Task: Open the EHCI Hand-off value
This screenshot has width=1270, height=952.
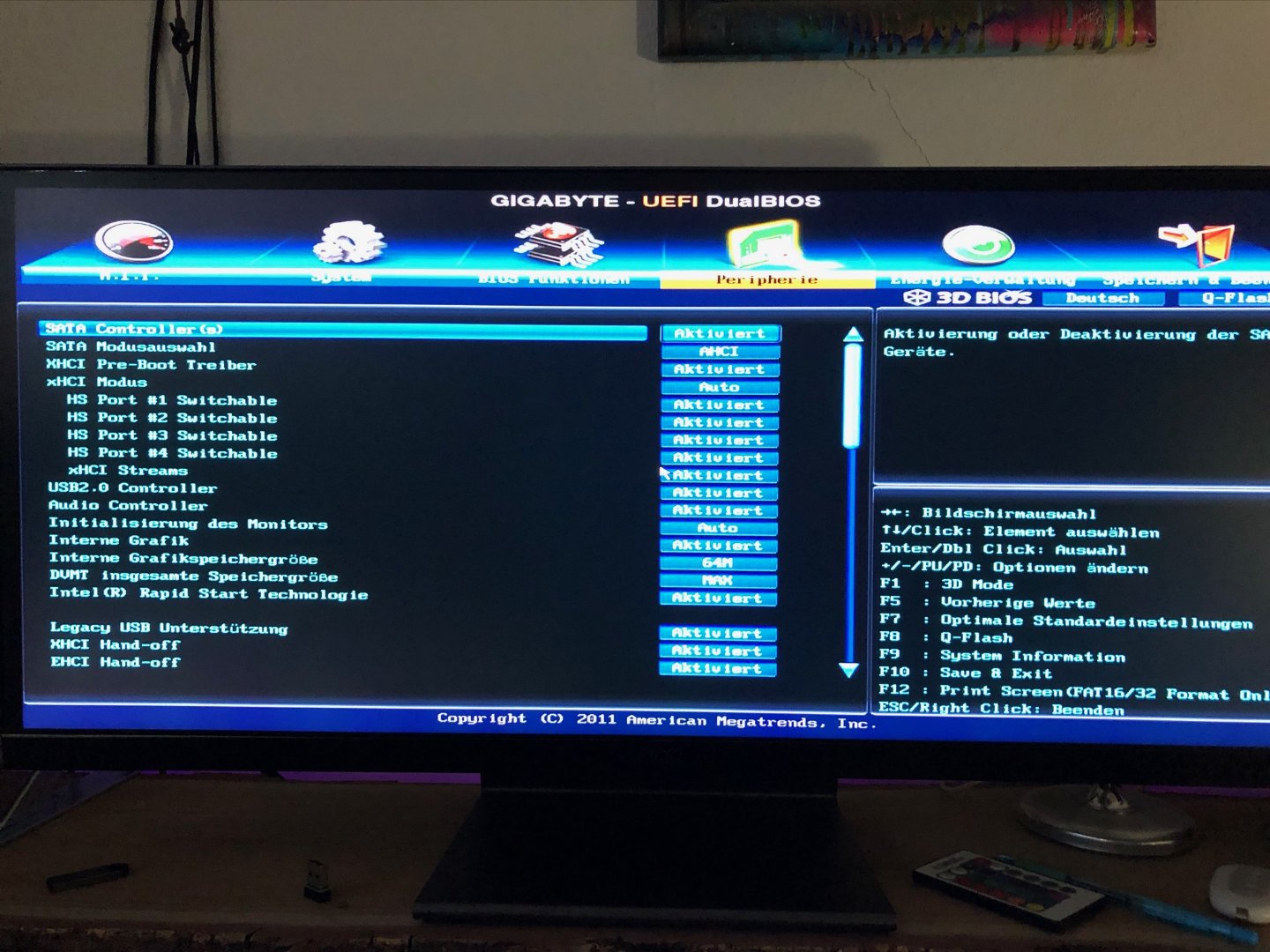Action: (x=717, y=668)
